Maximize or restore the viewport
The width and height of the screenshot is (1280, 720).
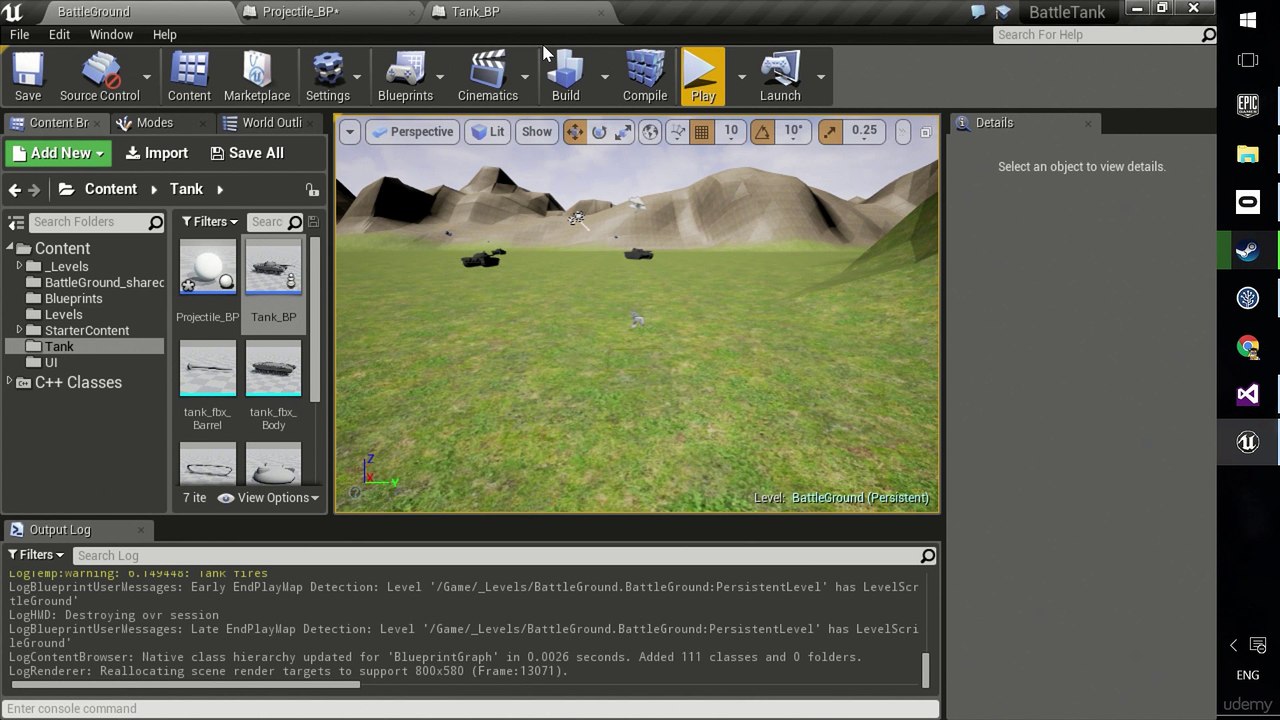point(925,132)
